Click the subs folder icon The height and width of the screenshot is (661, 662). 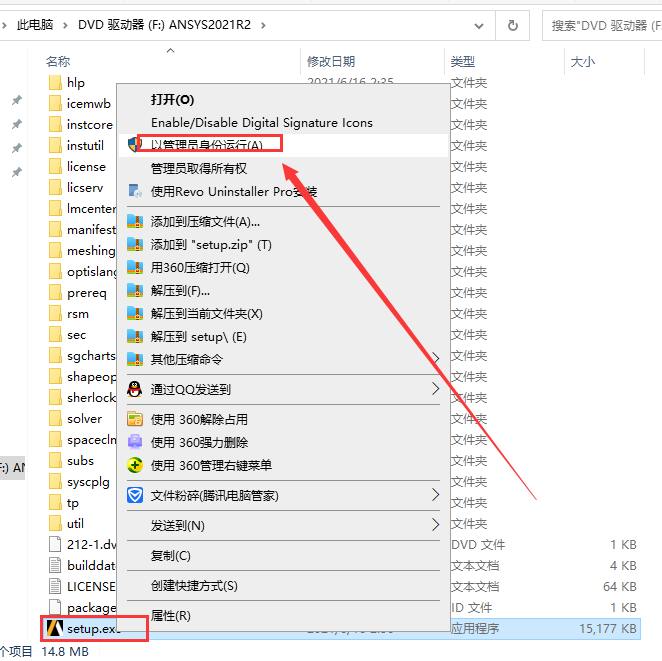(55, 461)
